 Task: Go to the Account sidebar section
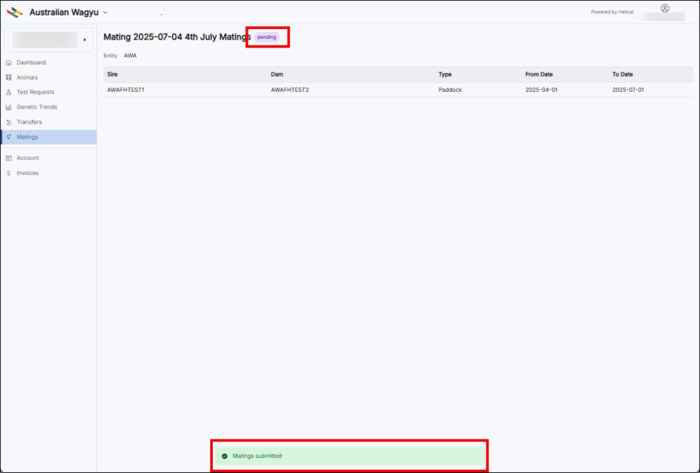pos(27,158)
